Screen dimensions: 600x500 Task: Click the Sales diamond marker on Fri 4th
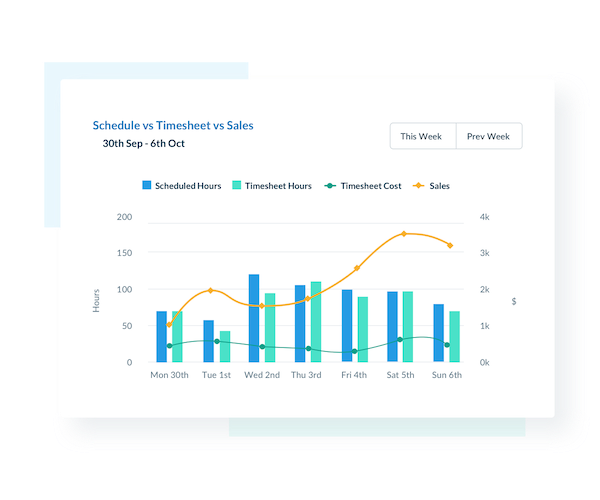pyautogui.click(x=356, y=268)
